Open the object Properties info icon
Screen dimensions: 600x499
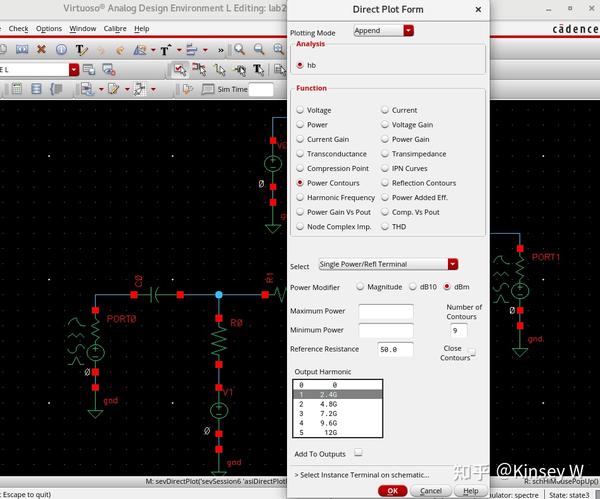point(61,49)
